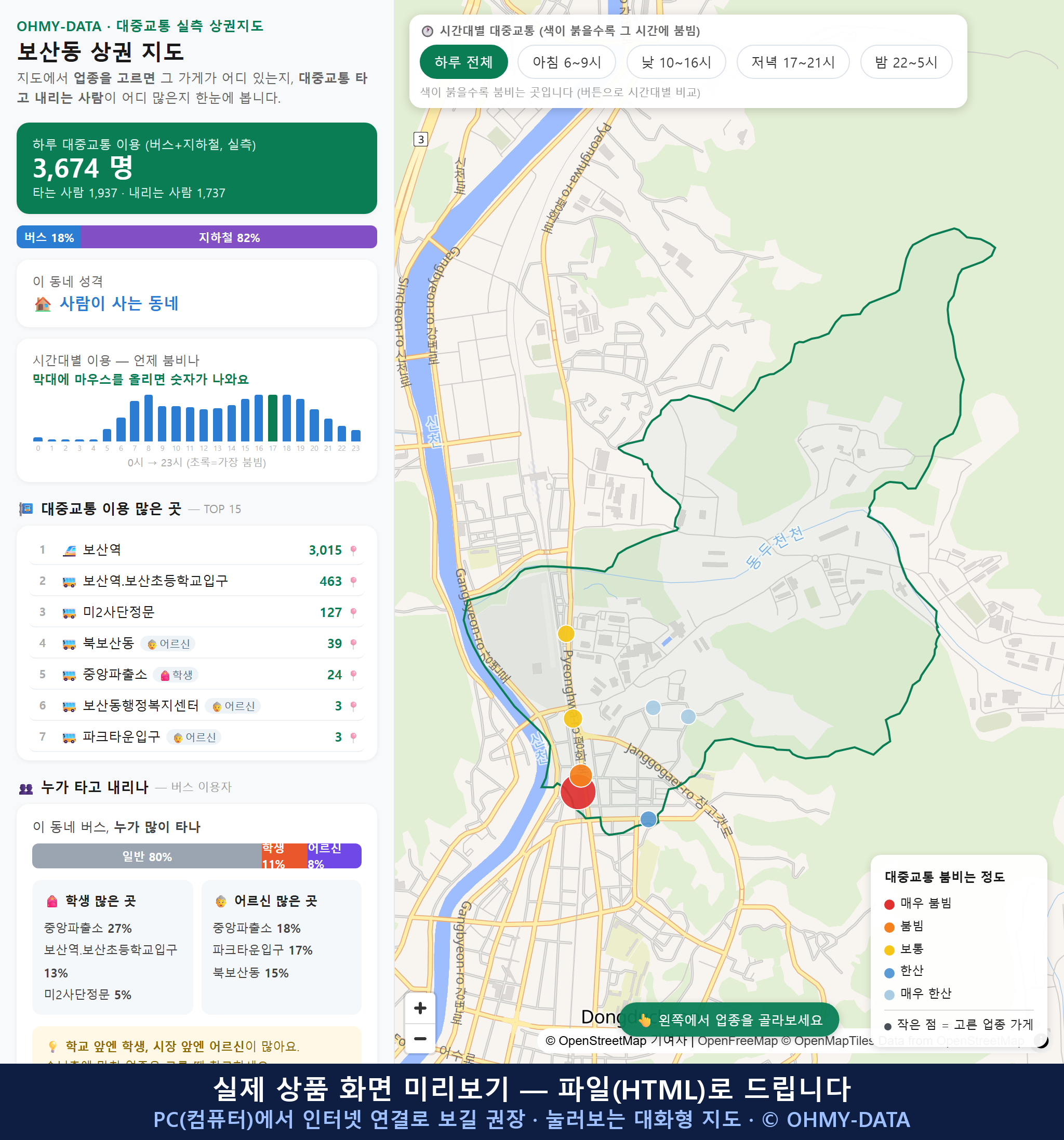The height and width of the screenshot is (1140, 1064).
Task: Switch to 밤 22~5시 time filter
Action: [x=906, y=62]
